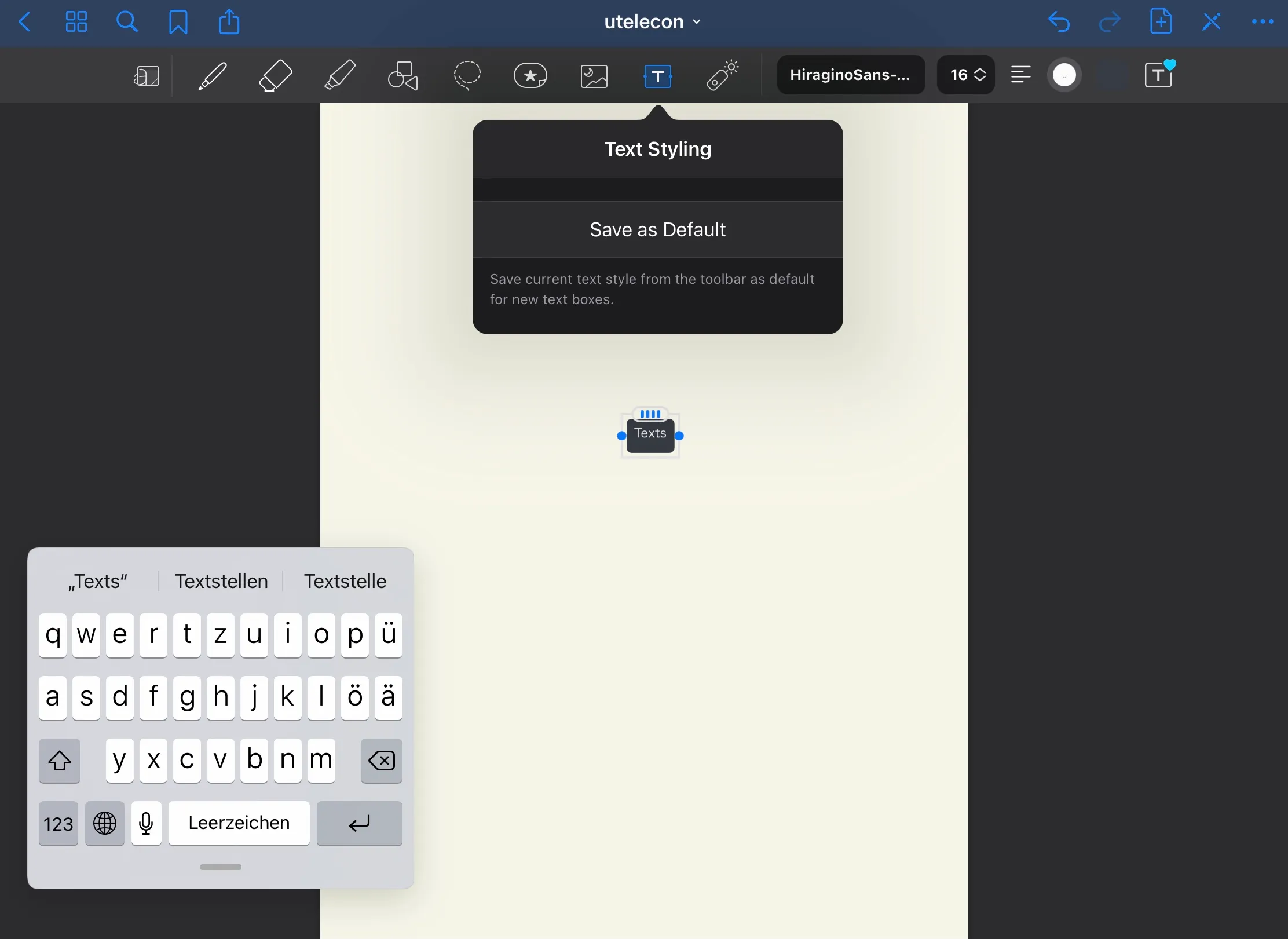Change font size 16 stepper
This screenshot has width=1288, height=939.
click(x=966, y=75)
